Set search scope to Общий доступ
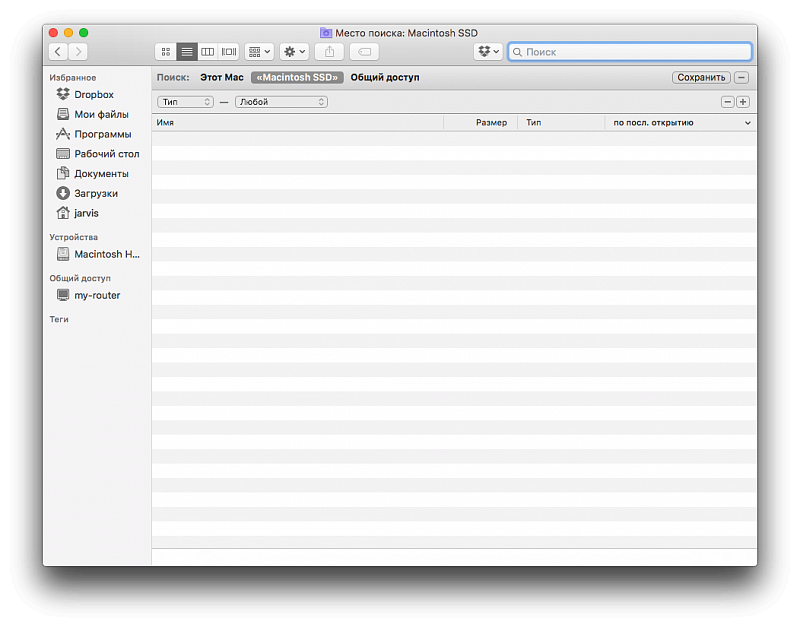 tap(385, 77)
